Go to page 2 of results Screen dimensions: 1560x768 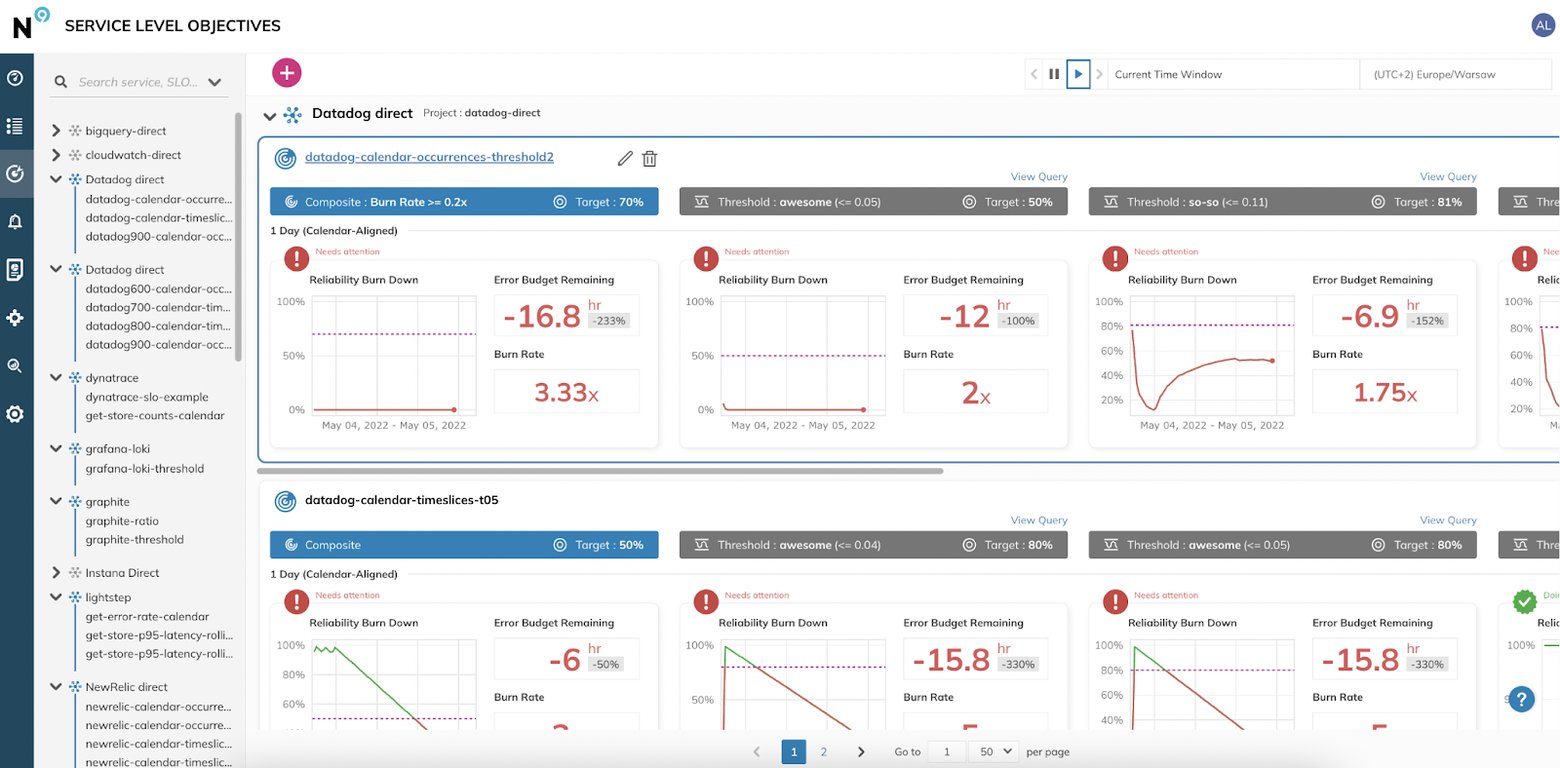click(824, 751)
